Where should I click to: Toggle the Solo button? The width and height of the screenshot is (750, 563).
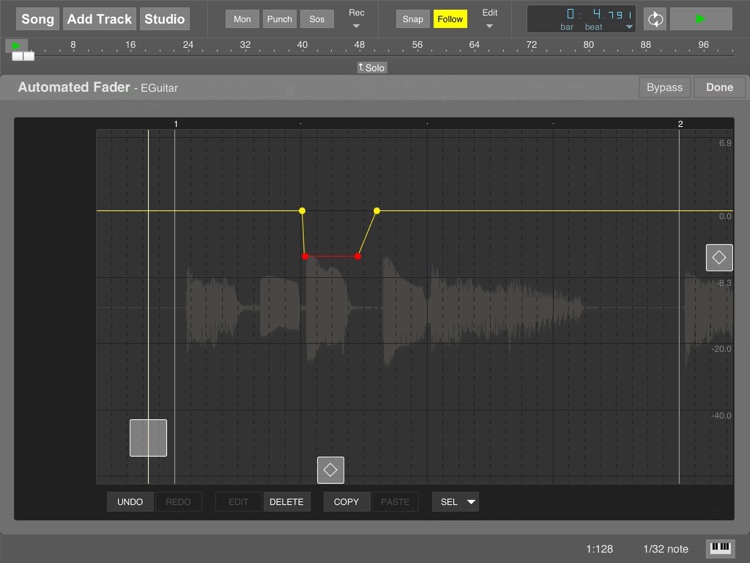[372, 67]
